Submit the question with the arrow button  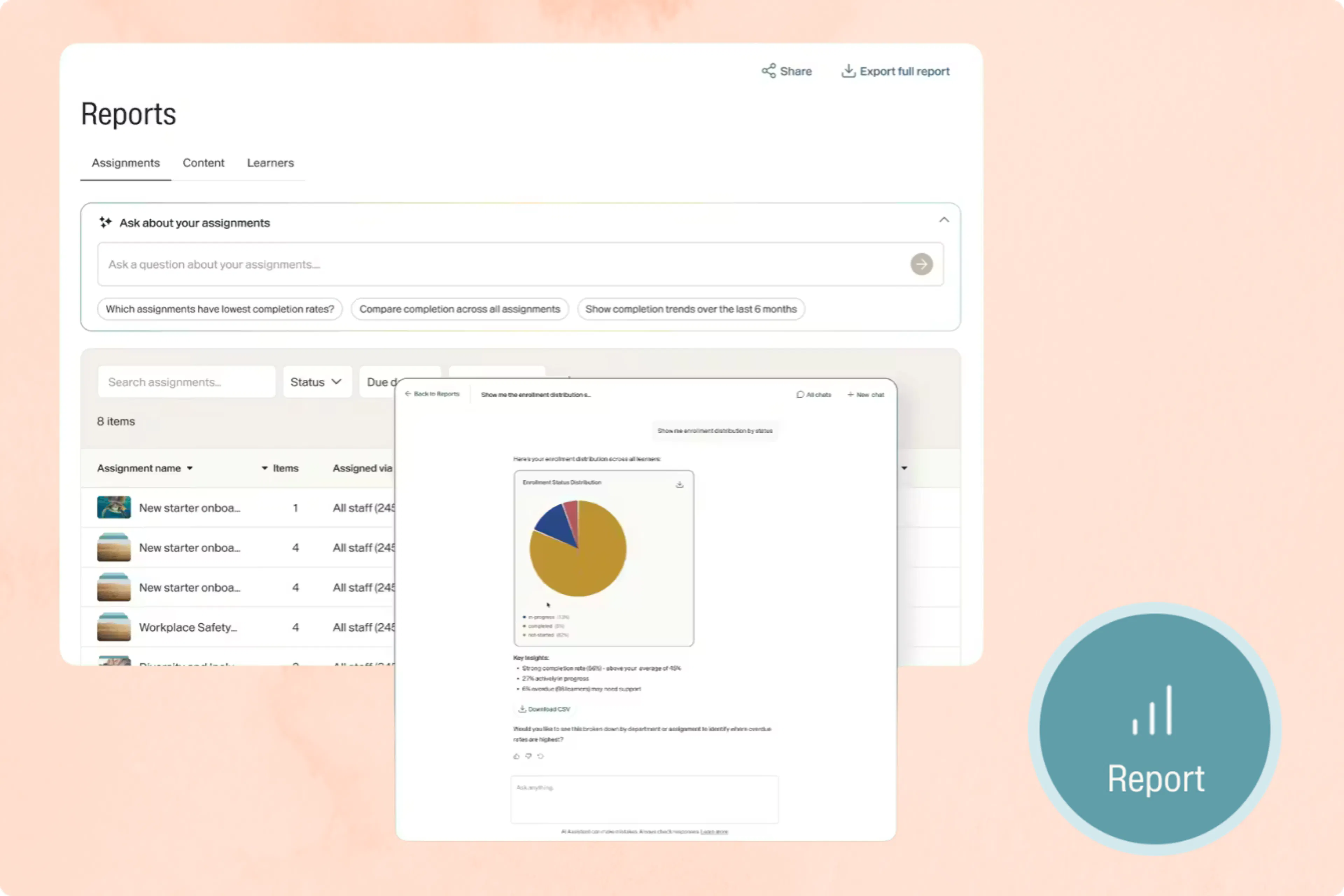tap(921, 264)
